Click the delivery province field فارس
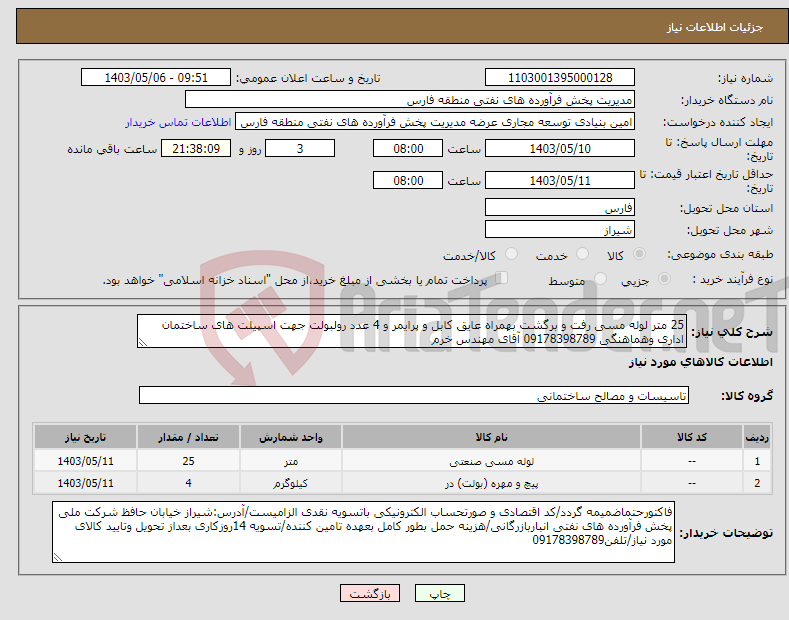The height and width of the screenshot is (620, 789). (560, 207)
